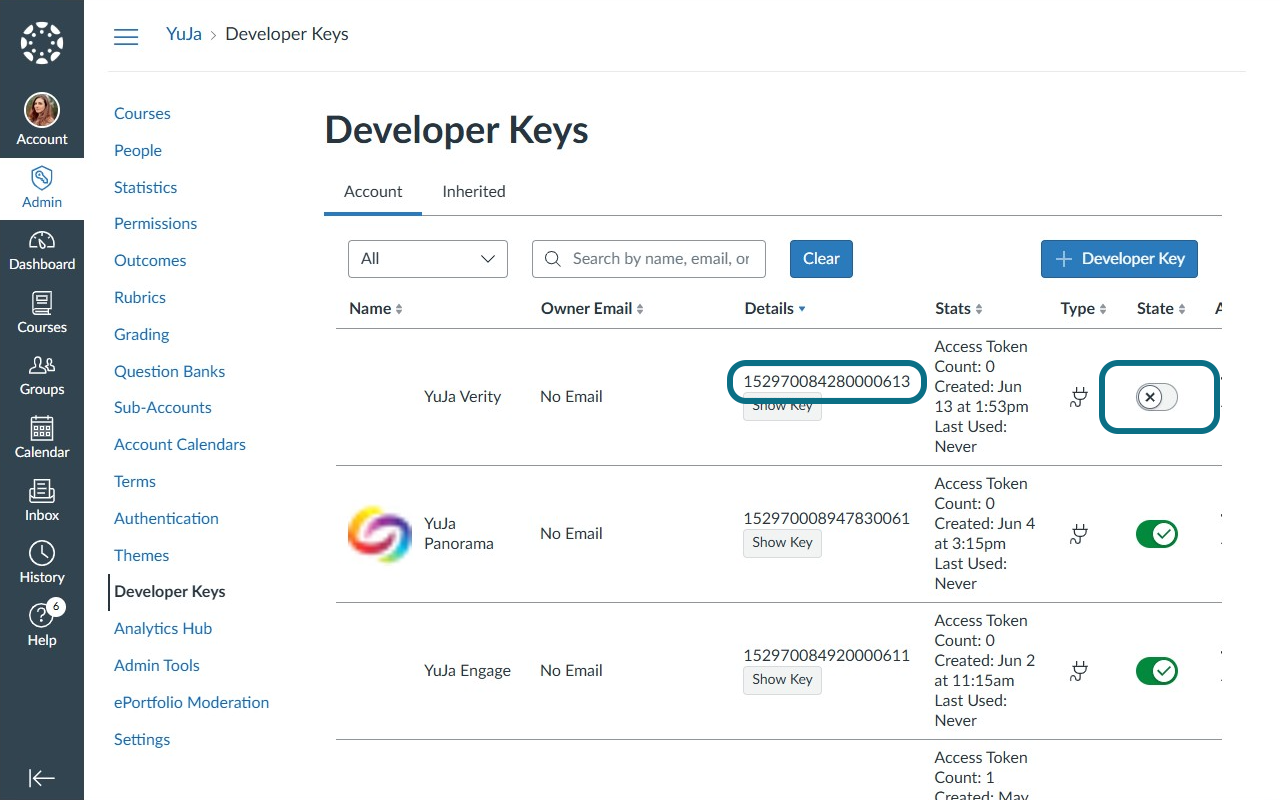
Task: Sort by Stats column header
Action: pyautogui.click(x=959, y=309)
